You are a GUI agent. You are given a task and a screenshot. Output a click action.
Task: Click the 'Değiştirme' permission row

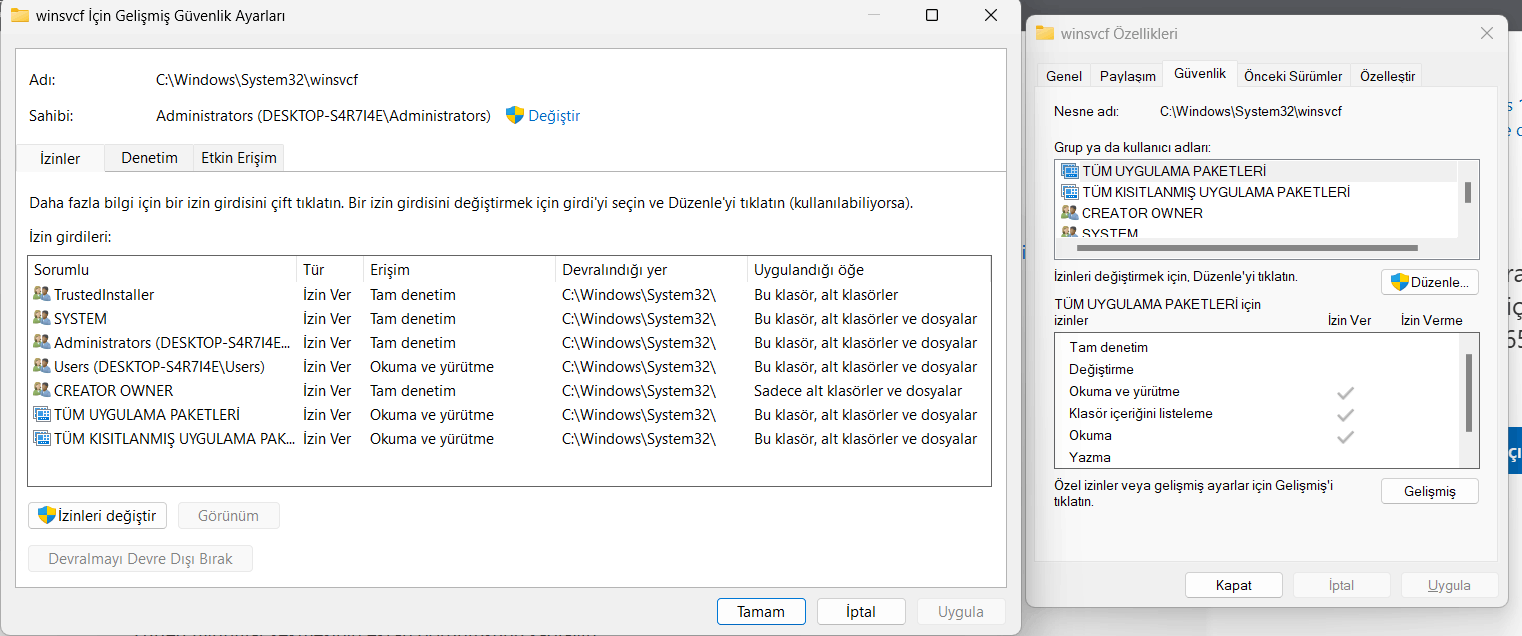point(1259,370)
